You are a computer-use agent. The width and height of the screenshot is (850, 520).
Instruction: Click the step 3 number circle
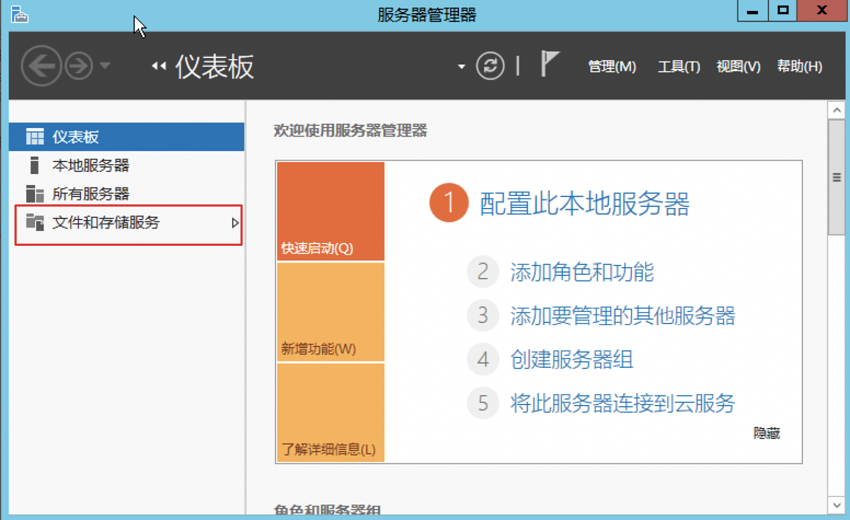coord(482,316)
